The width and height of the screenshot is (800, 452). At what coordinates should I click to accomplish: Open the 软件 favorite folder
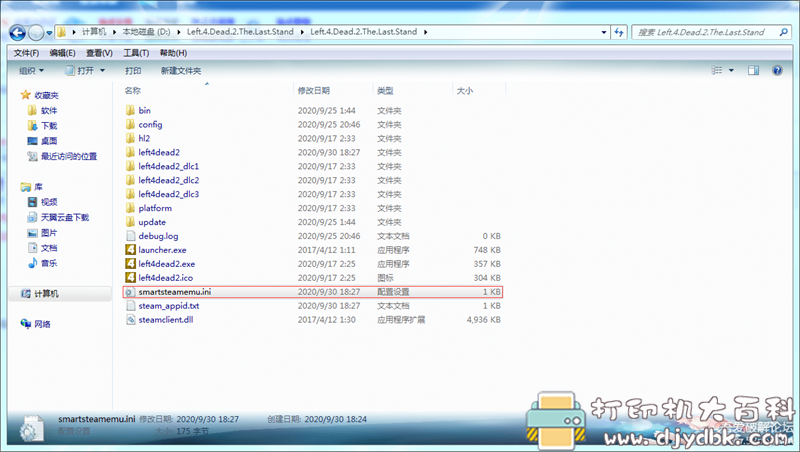pos(49,110)
